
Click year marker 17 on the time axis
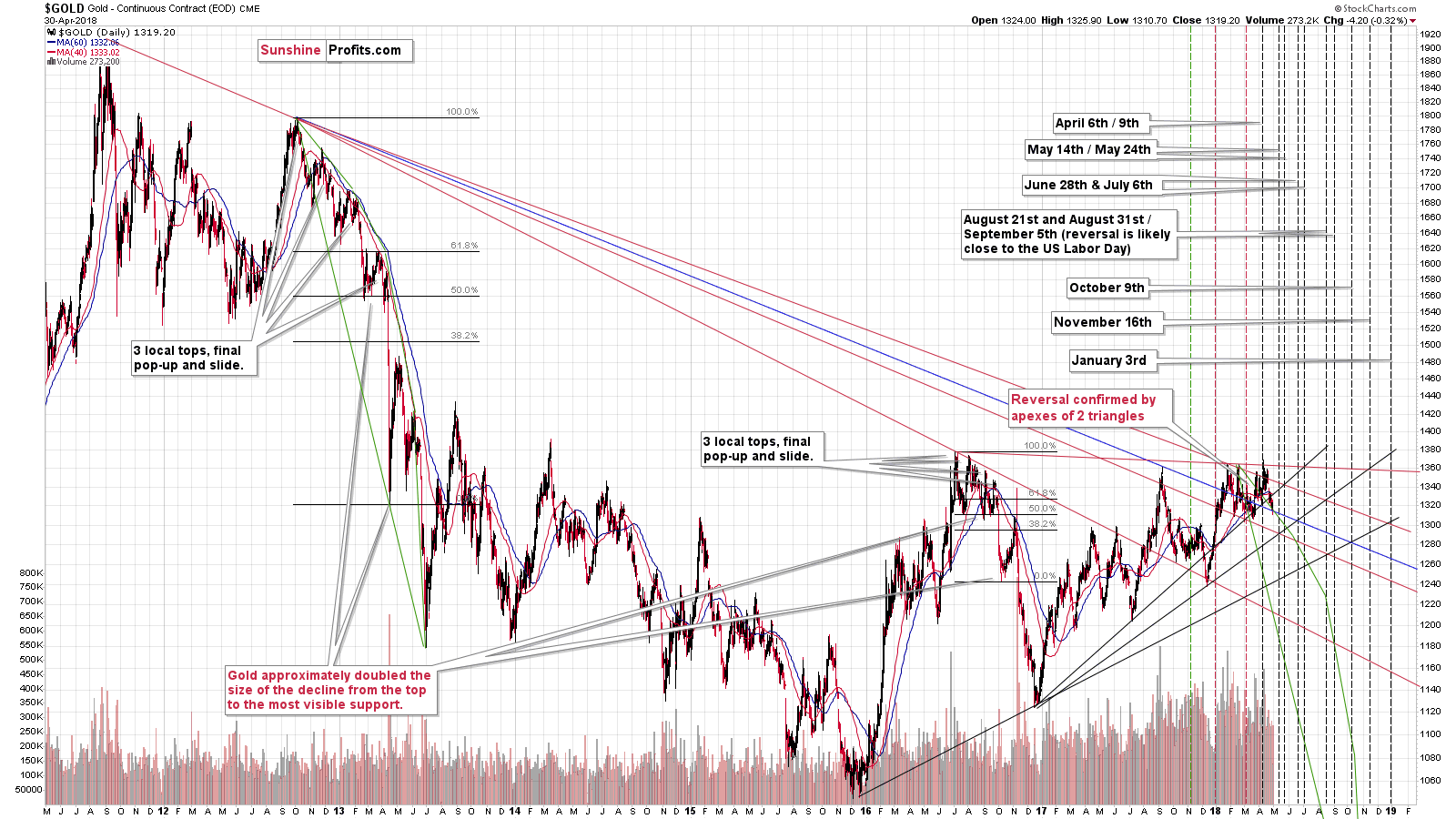click(x=1041, y=811)
